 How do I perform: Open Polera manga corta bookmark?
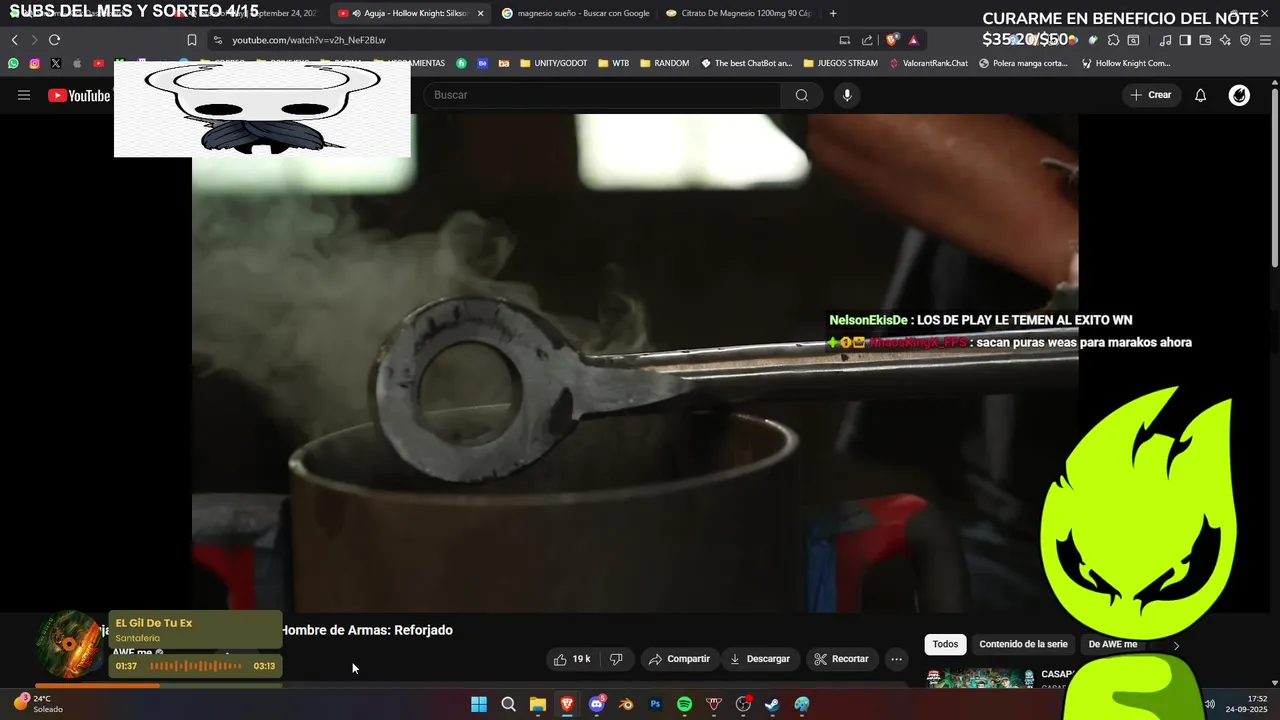tap(1023, 63)
